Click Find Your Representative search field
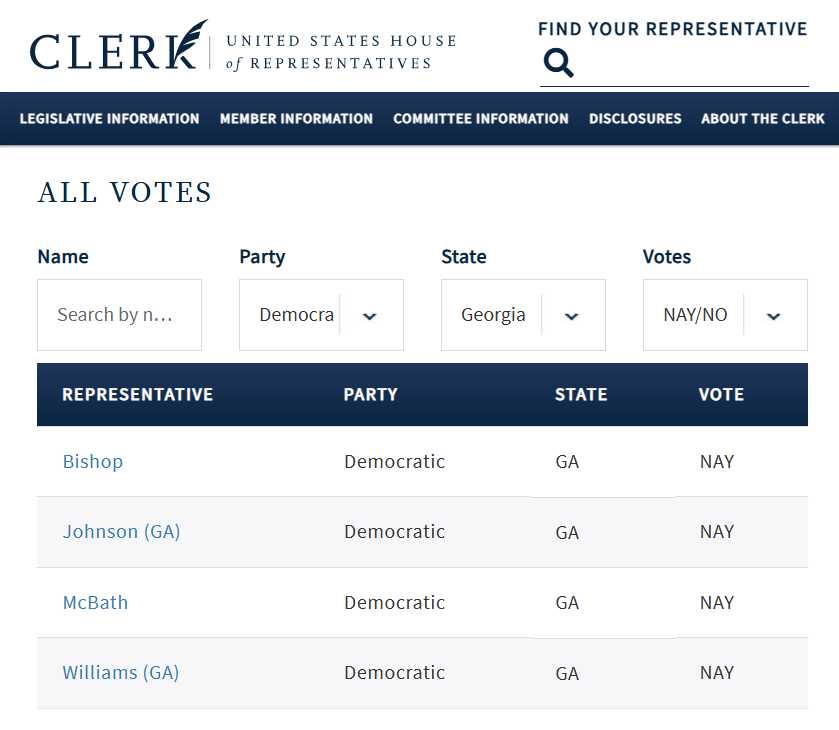The height and width of the screenshot is (730, 839). [690, 64]
